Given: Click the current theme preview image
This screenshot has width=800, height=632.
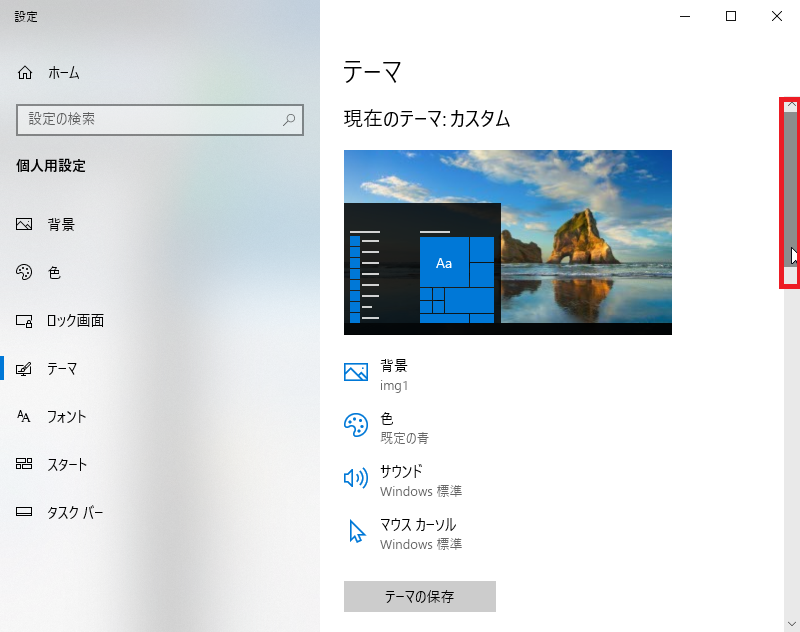Looking at the screenshot, I should point(507,241).
